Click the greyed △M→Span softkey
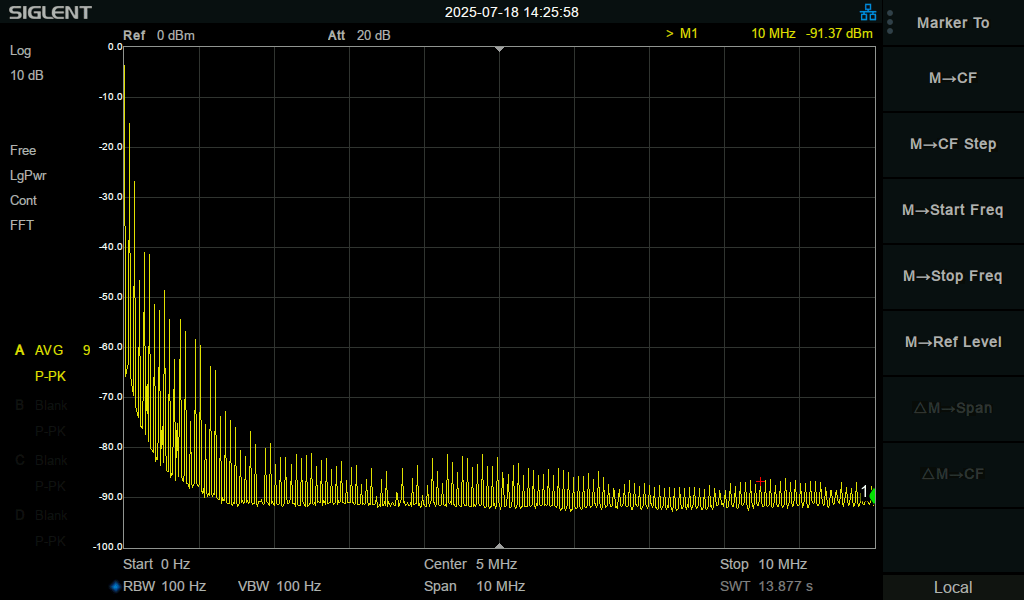 [x=953, y=408]
